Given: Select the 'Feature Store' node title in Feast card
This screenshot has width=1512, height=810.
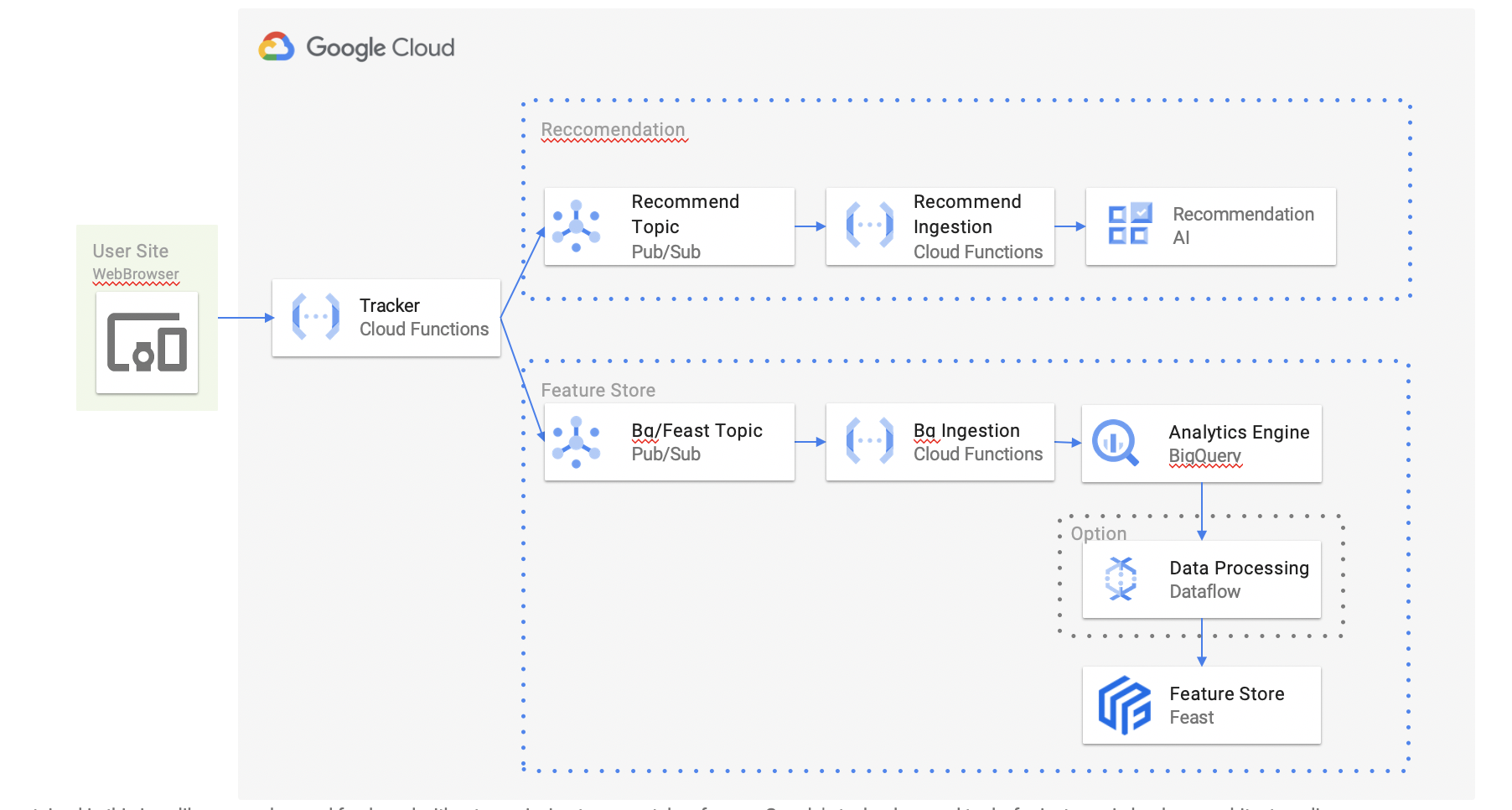Looking at the screenshot, I should (1227, 693).
